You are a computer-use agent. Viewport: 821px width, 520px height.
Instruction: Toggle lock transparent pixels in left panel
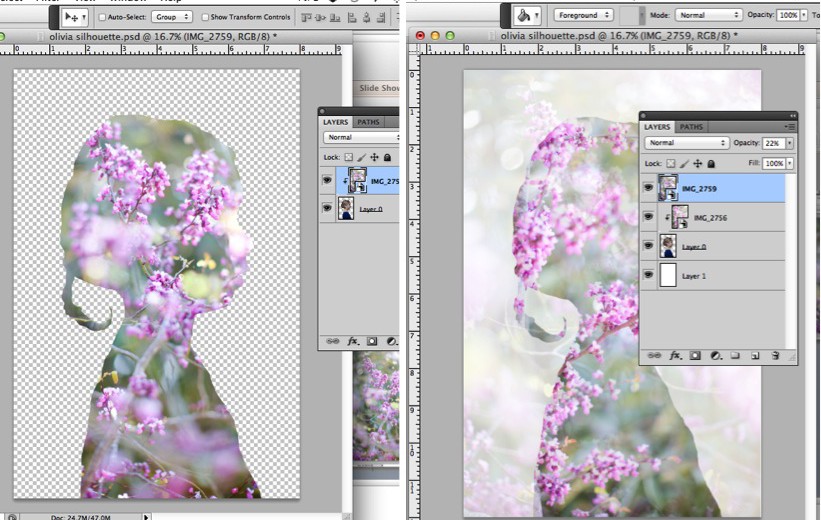348,157
